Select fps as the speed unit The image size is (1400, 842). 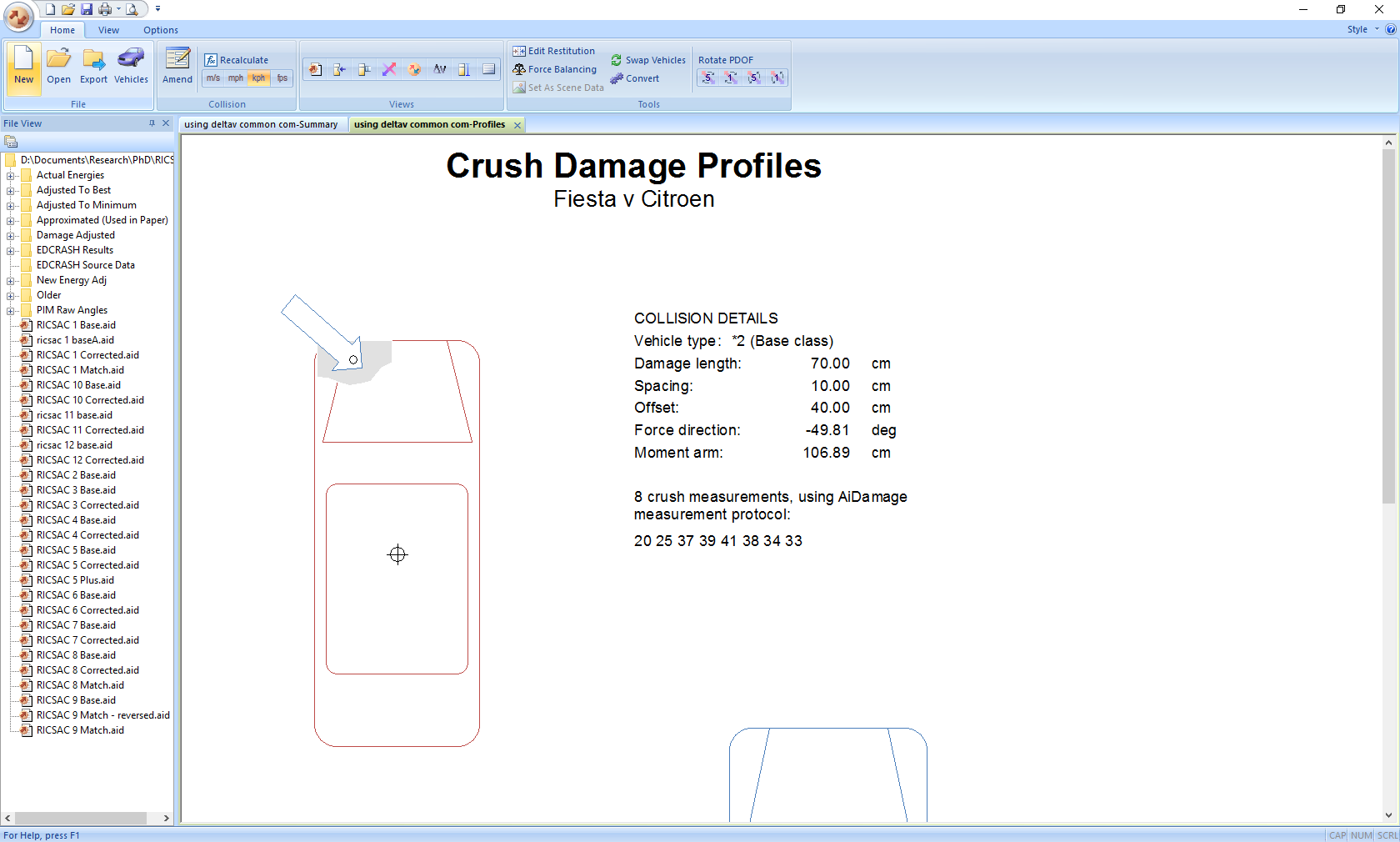pyautogui.click(x=282, y=78)
